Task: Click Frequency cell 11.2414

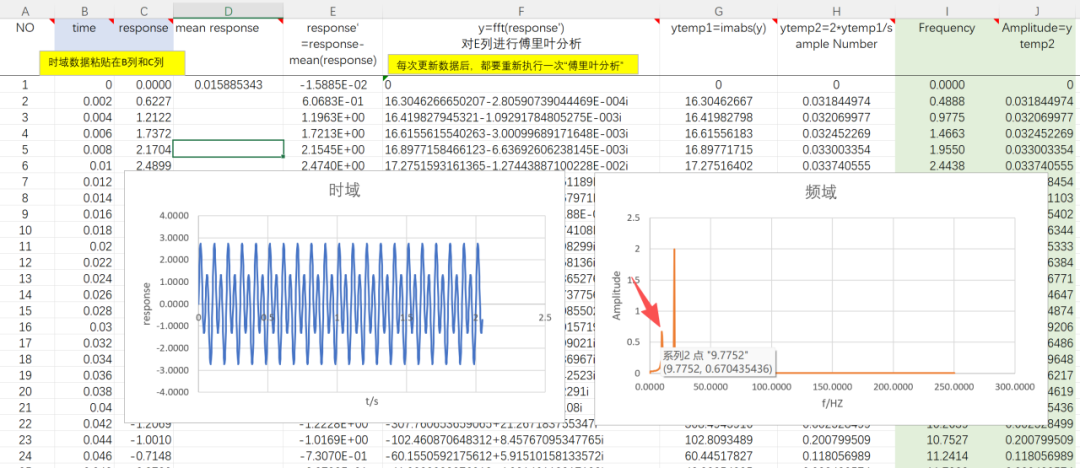Action: click(x=946, y=455)
